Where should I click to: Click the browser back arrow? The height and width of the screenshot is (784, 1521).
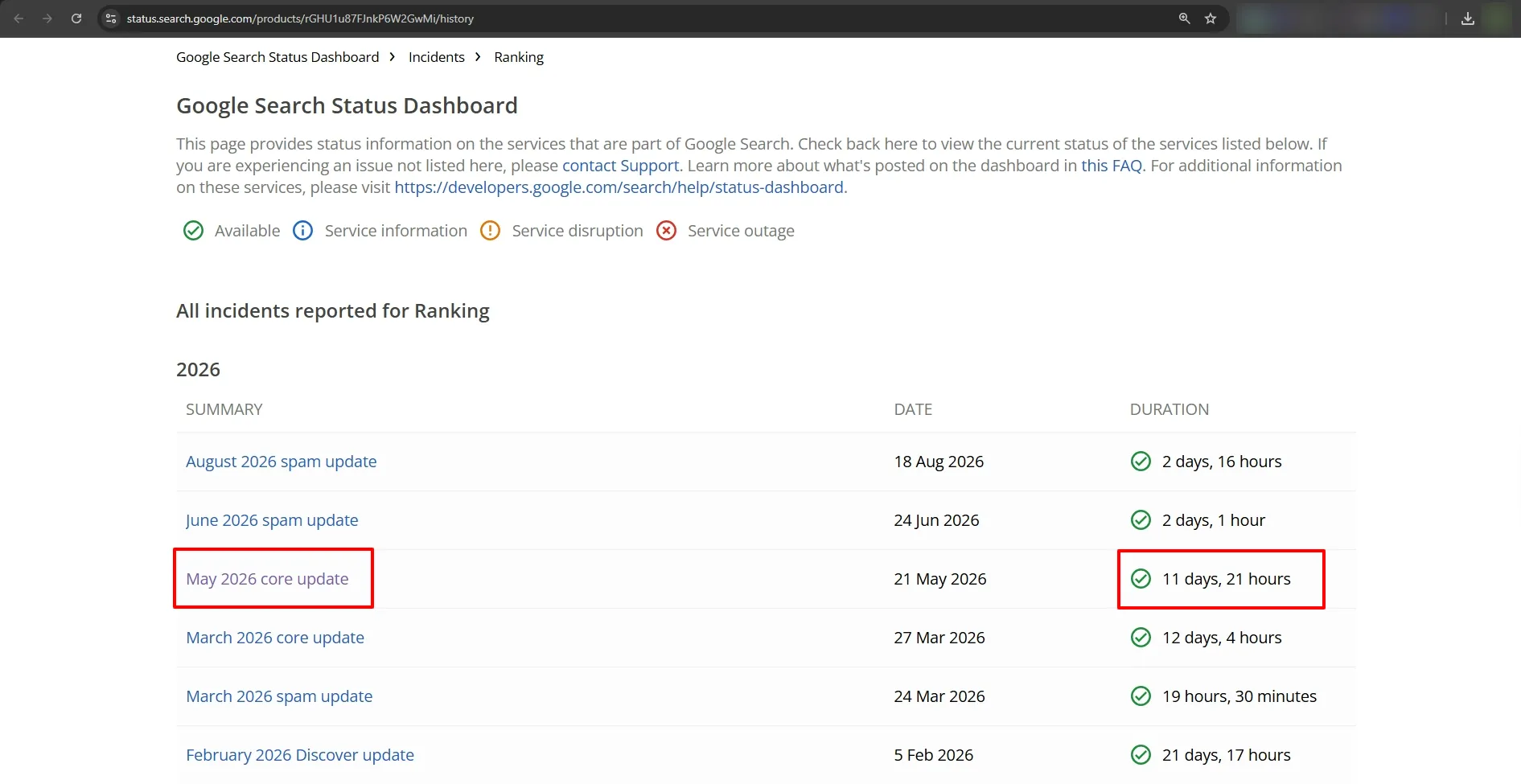[18, 18]
